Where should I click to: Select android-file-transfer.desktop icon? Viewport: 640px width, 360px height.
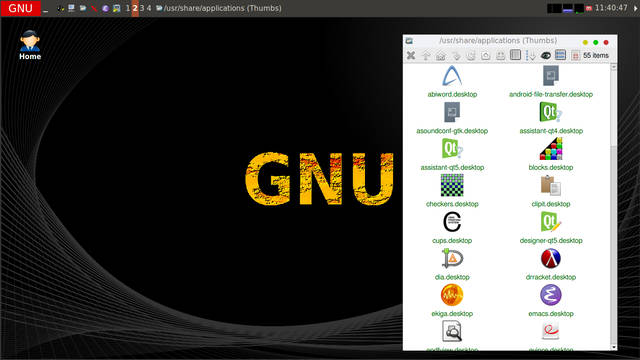(551, 76)
